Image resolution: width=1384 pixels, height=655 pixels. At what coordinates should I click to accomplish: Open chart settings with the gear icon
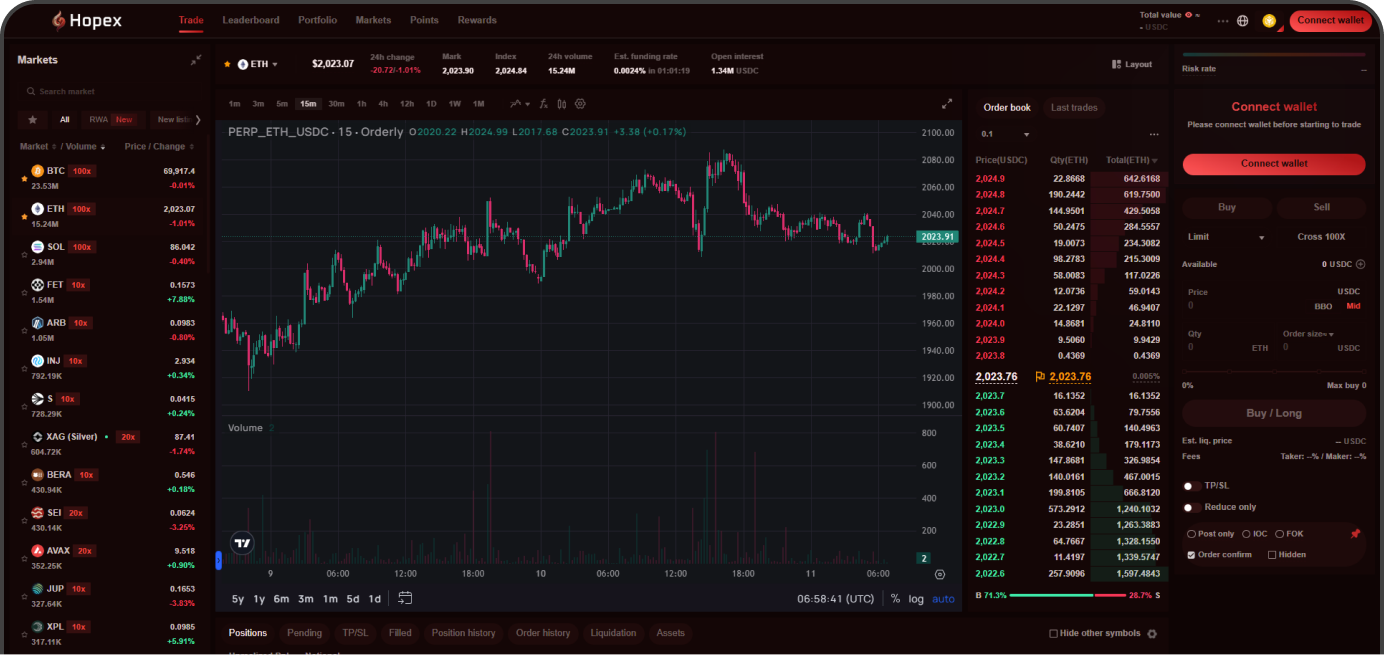[580, 103]
